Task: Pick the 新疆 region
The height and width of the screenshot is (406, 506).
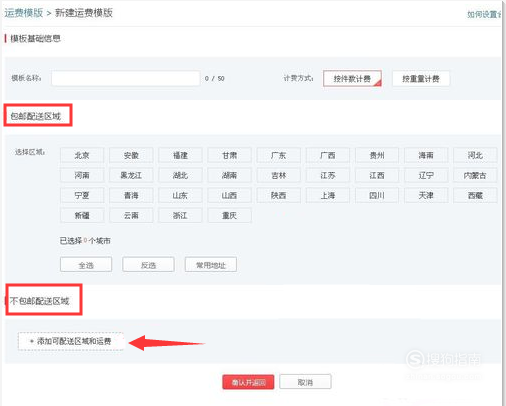Action: point(82,215)
